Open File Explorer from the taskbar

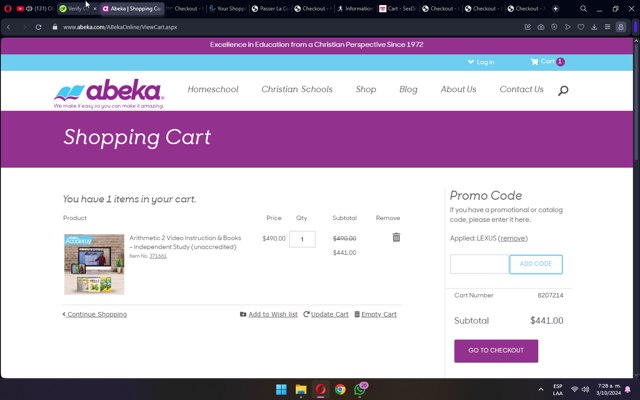301,389
